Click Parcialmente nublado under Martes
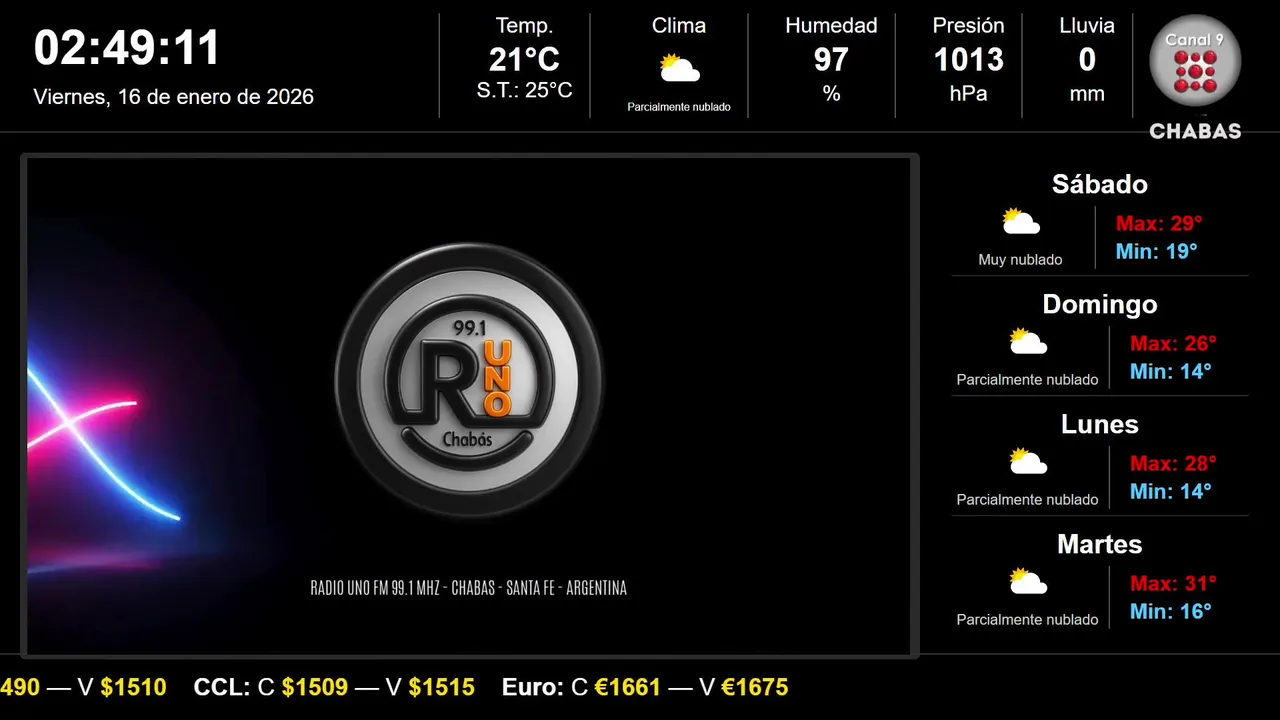The height and width of the screenshot is (720, 1280). [x=1028, y=620]
